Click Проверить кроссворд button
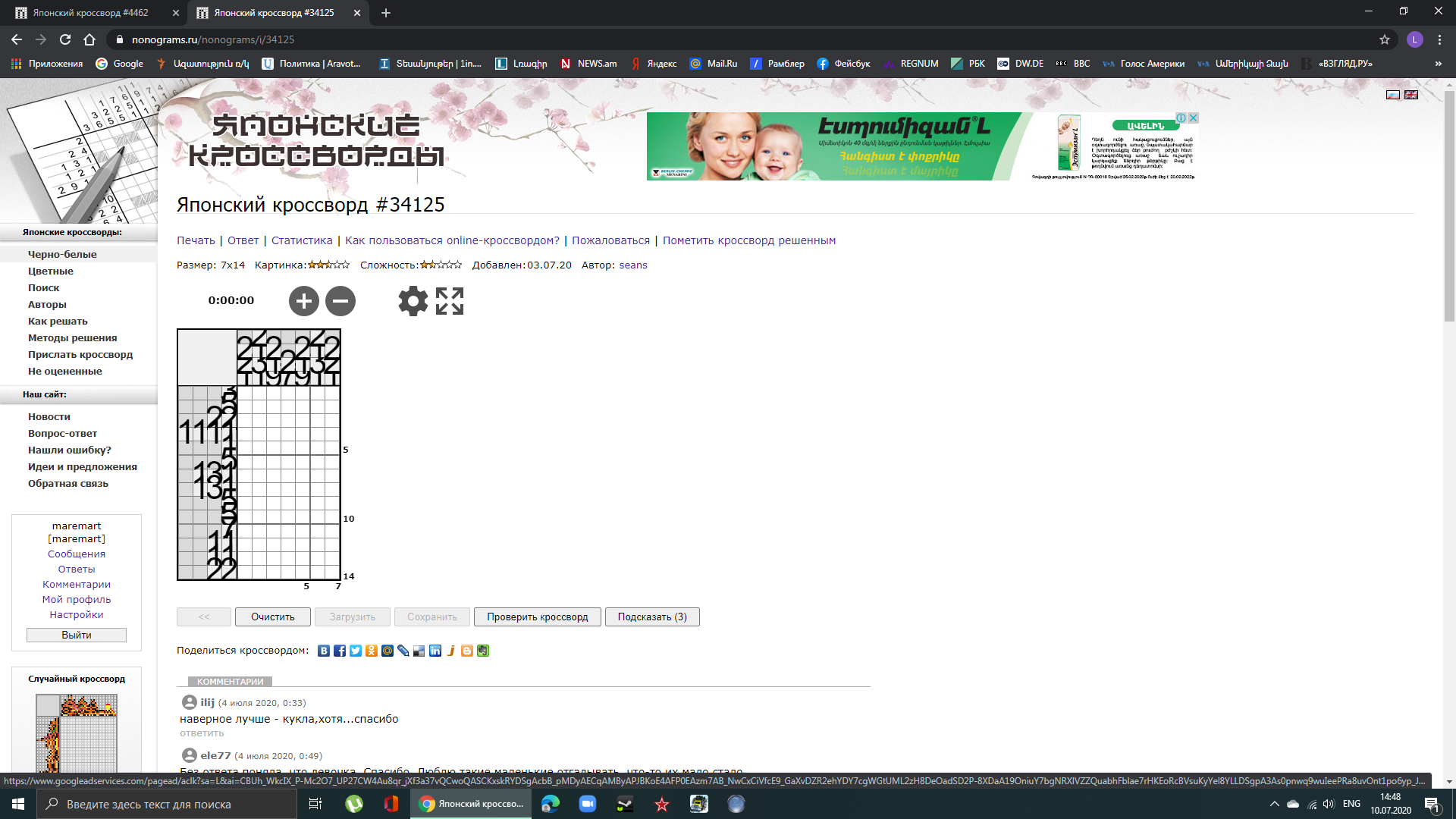Image resolution: width=1456 pixels, height=819 pixels. pyautogui.click(x=537, y=617)
